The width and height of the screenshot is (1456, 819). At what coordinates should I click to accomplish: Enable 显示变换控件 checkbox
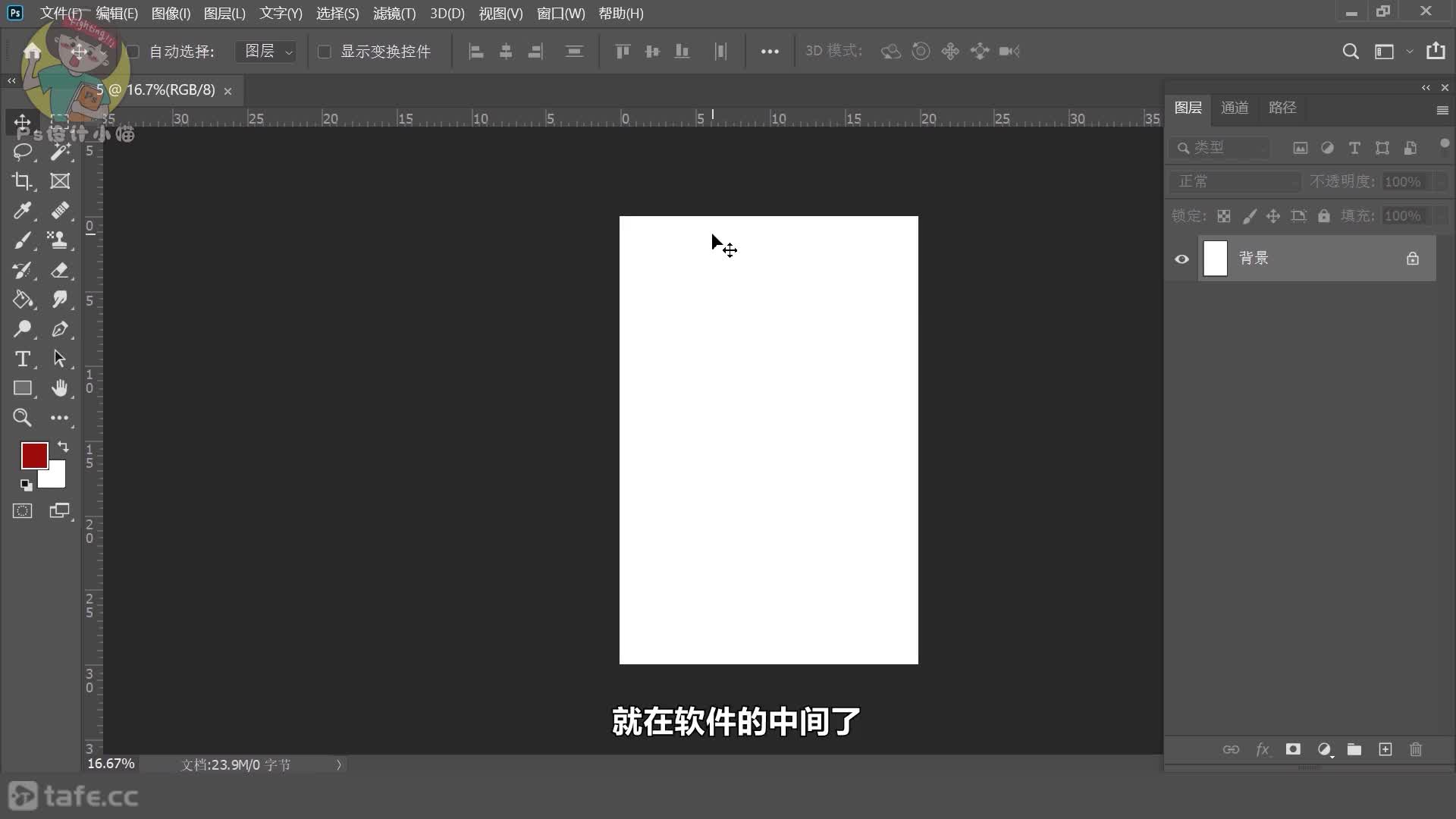click(x=325, y=52)
